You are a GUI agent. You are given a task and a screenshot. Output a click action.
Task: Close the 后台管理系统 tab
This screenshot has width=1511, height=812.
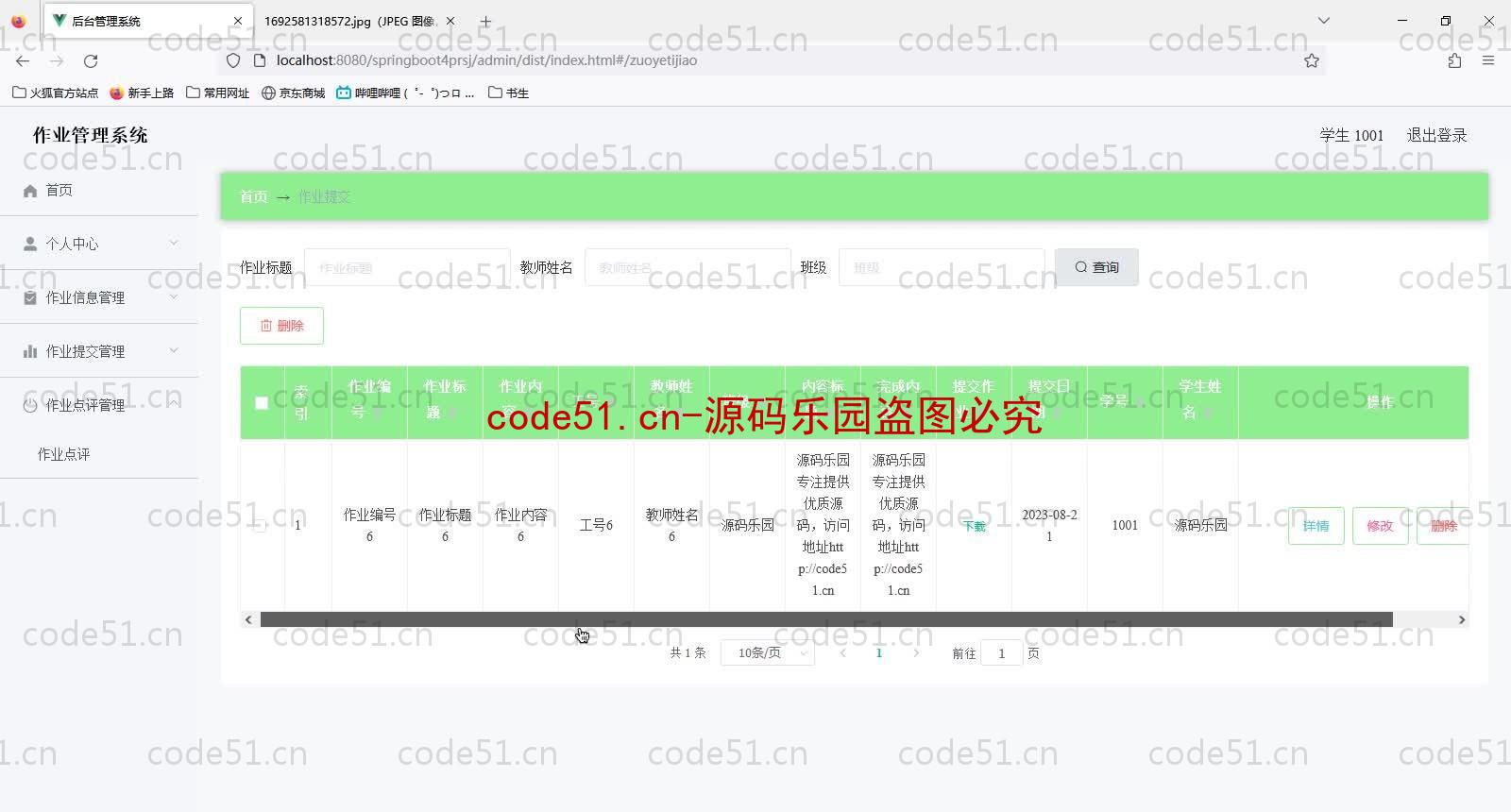pos(238,21)
